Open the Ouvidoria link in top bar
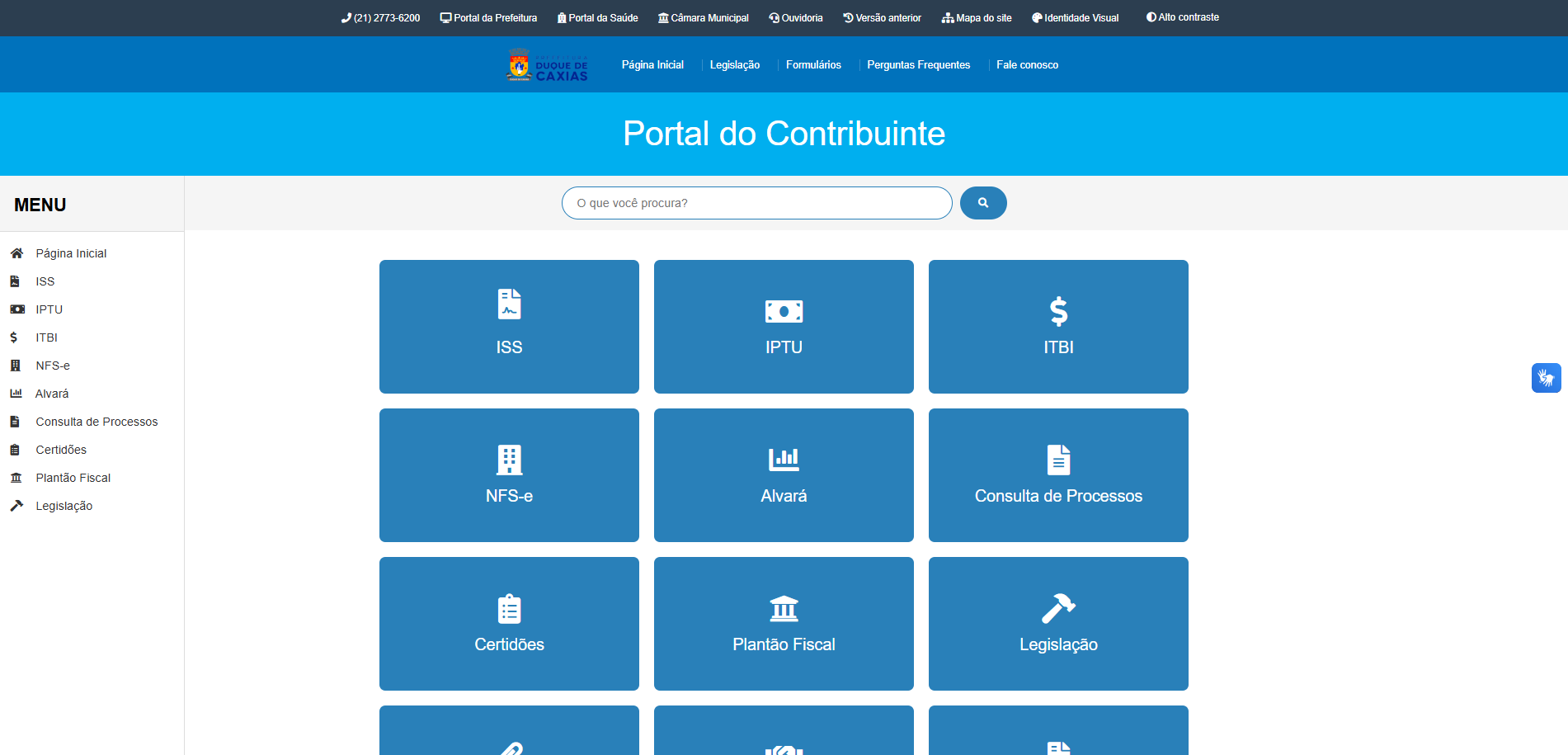 coord(796,18)
